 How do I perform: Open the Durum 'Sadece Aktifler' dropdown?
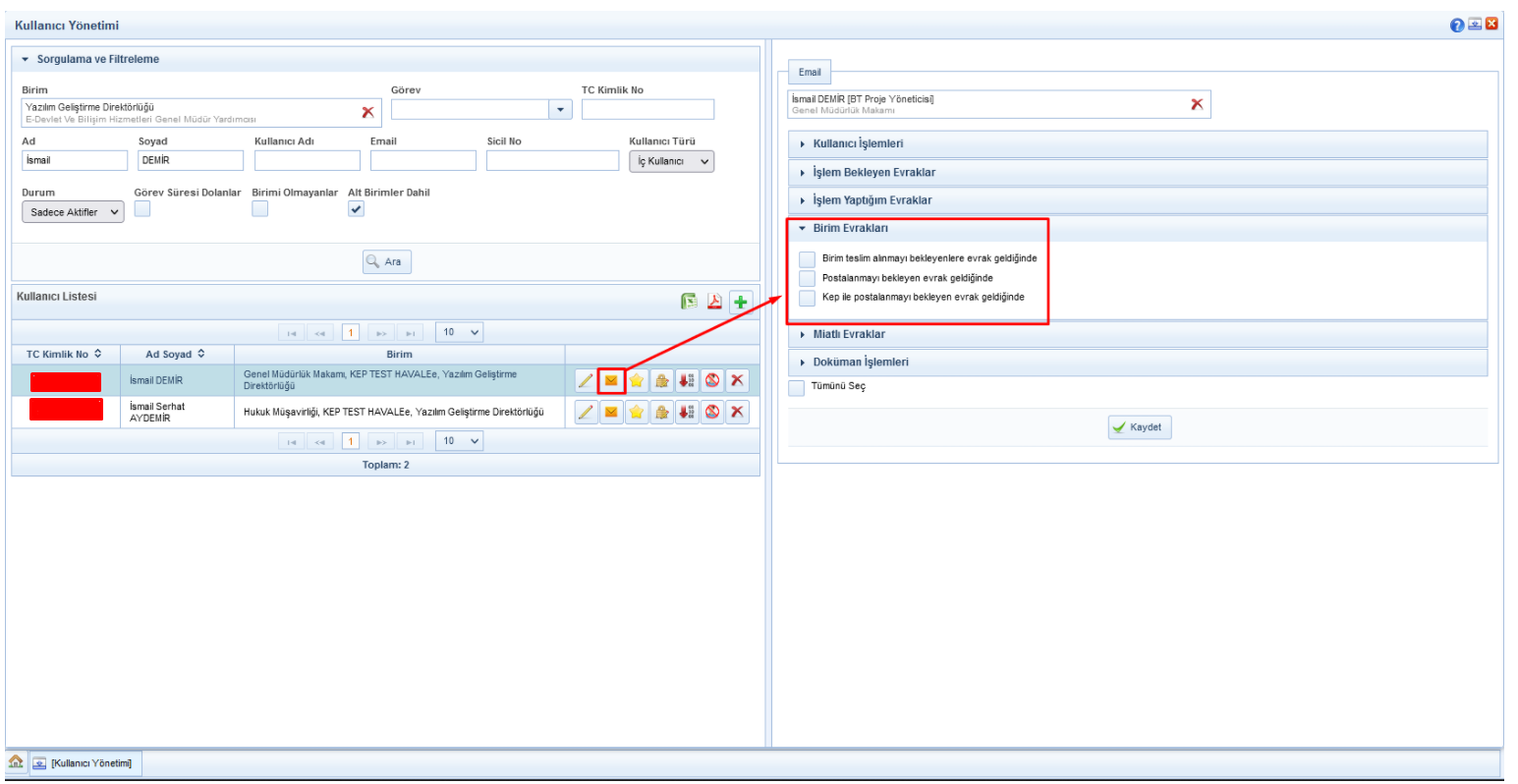[73, 212]
